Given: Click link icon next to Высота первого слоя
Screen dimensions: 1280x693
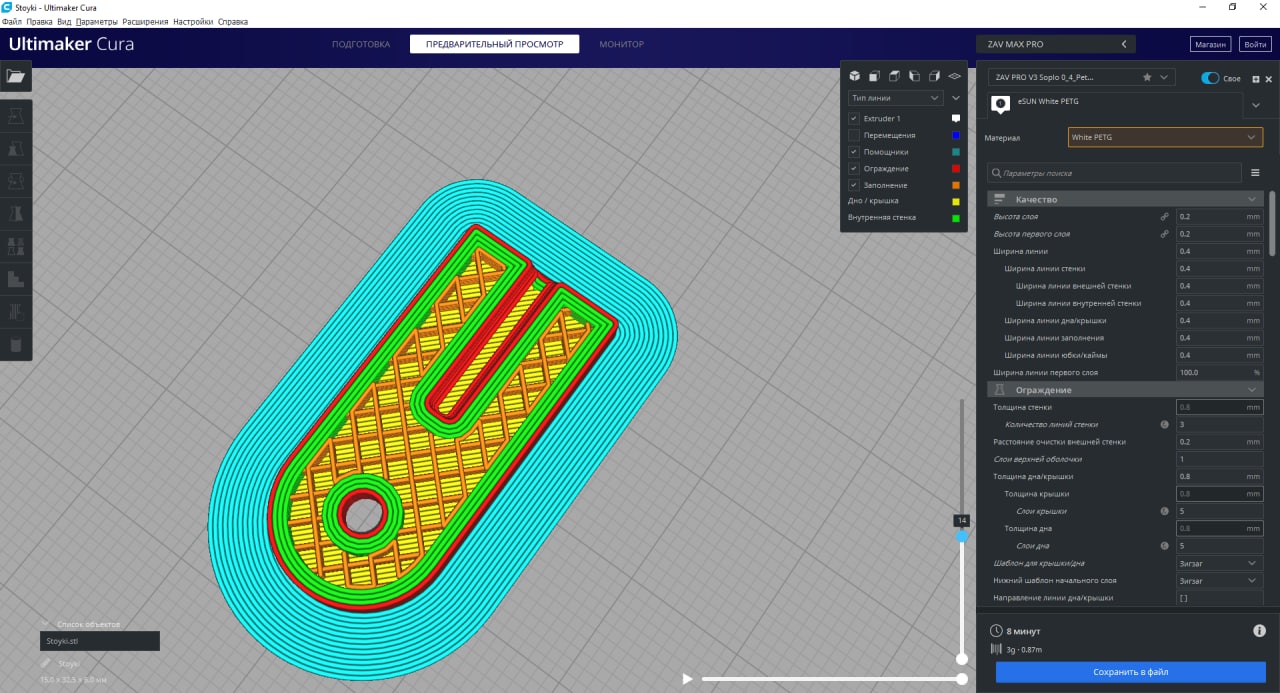Looking at the screenshot, I should point(1164,234).
